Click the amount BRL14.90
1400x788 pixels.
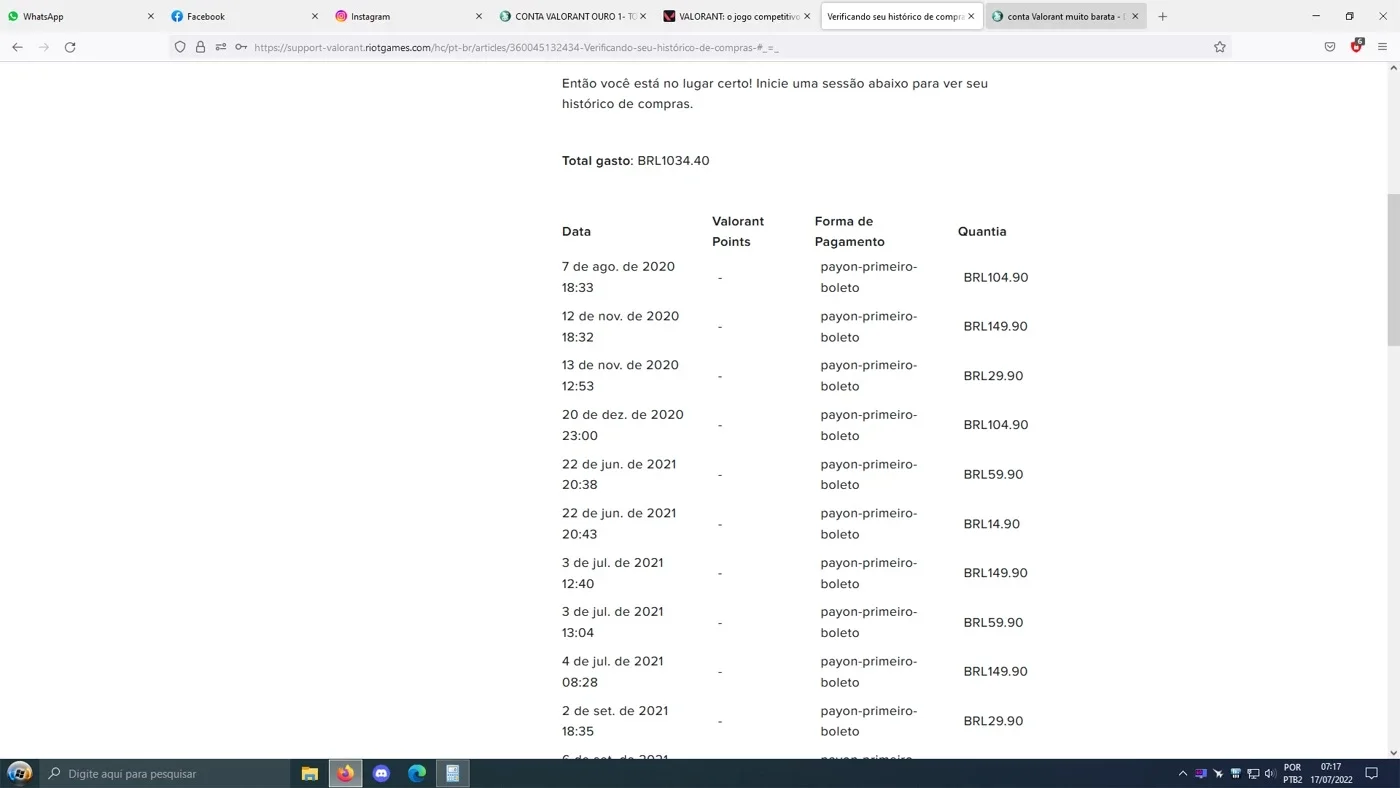992,524
